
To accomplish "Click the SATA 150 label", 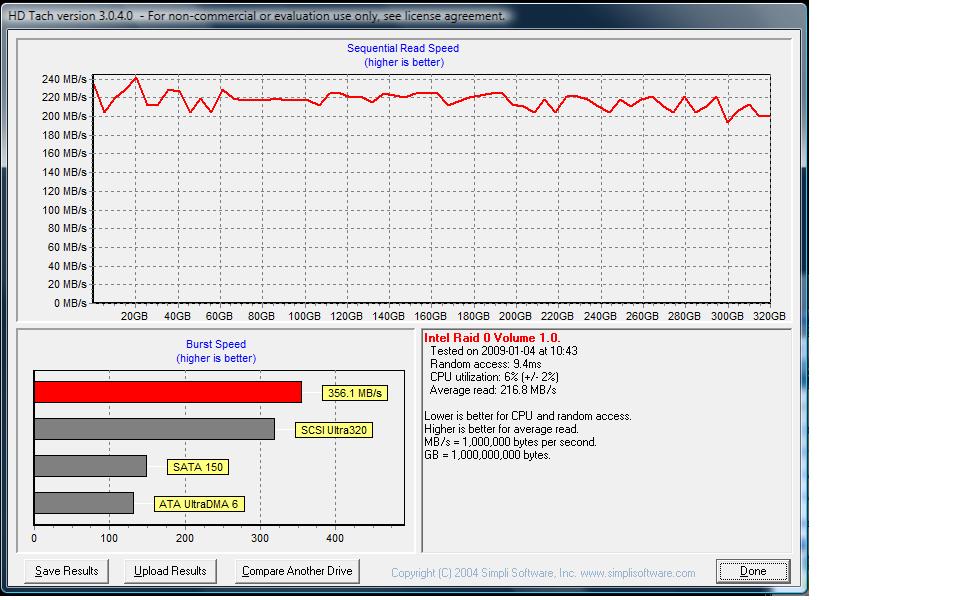I will pyautogui.click(x=198, y=467).
